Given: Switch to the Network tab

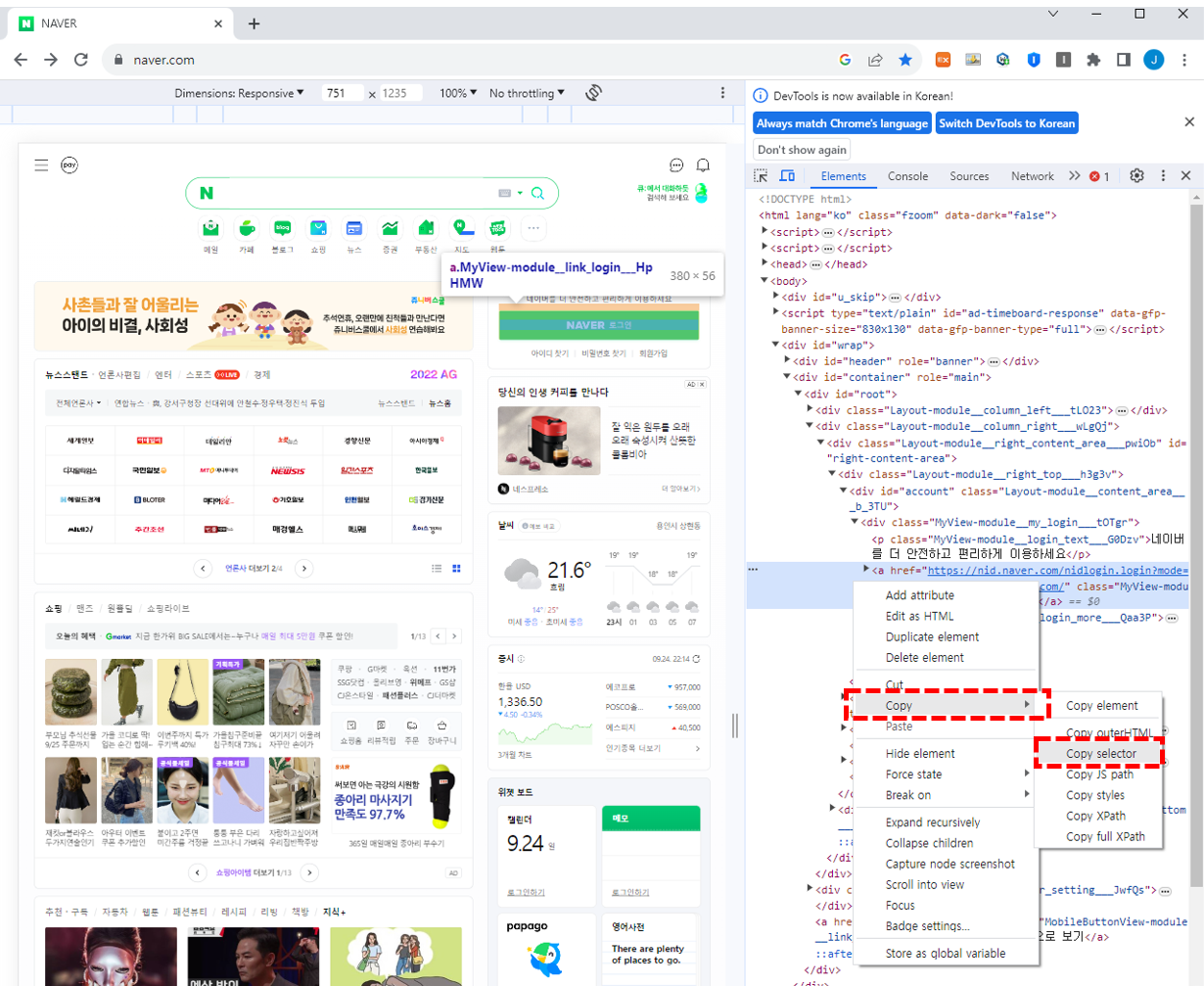Looking at the screenshot, I should tap(1032, 176).
